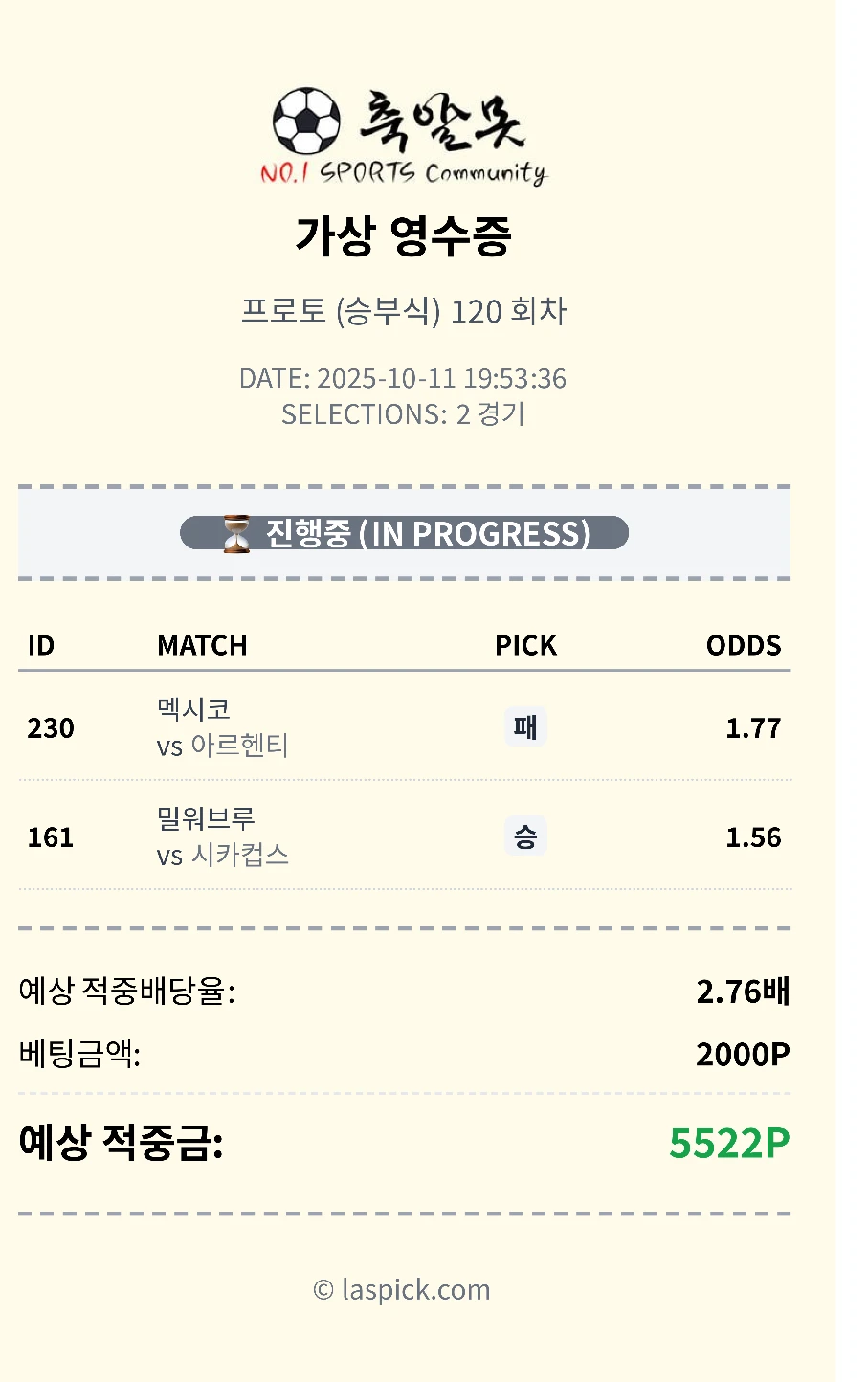Click the 패 pick badge for match 230
Image resolution: width=868 pixels, height=1382 pixels.
[525, 727]
